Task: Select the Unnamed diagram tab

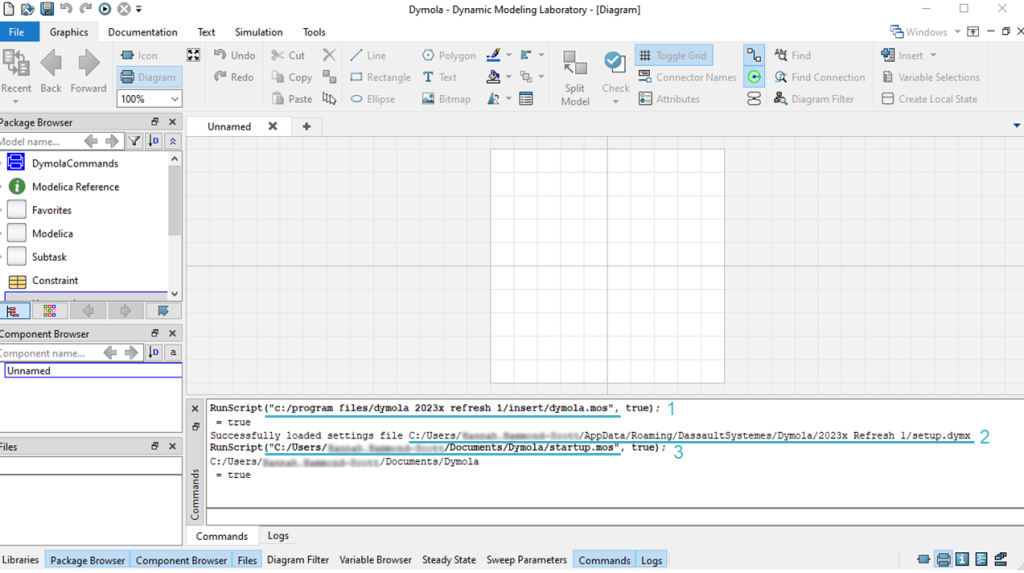Action: tap(229, 127)
